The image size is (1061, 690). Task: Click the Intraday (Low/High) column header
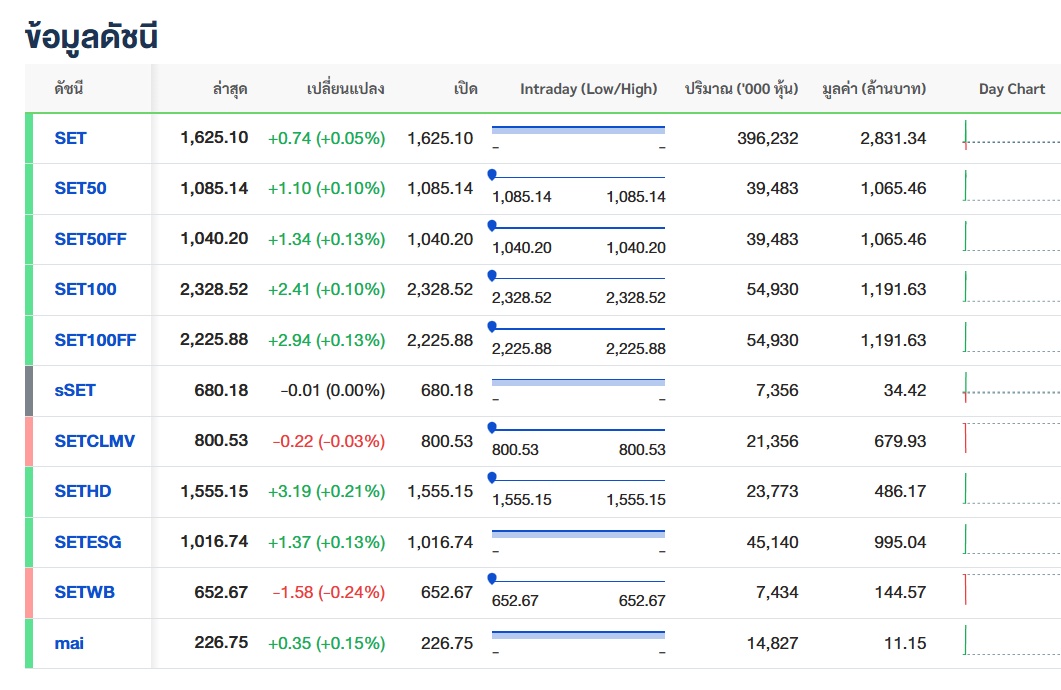pos(589,89)
